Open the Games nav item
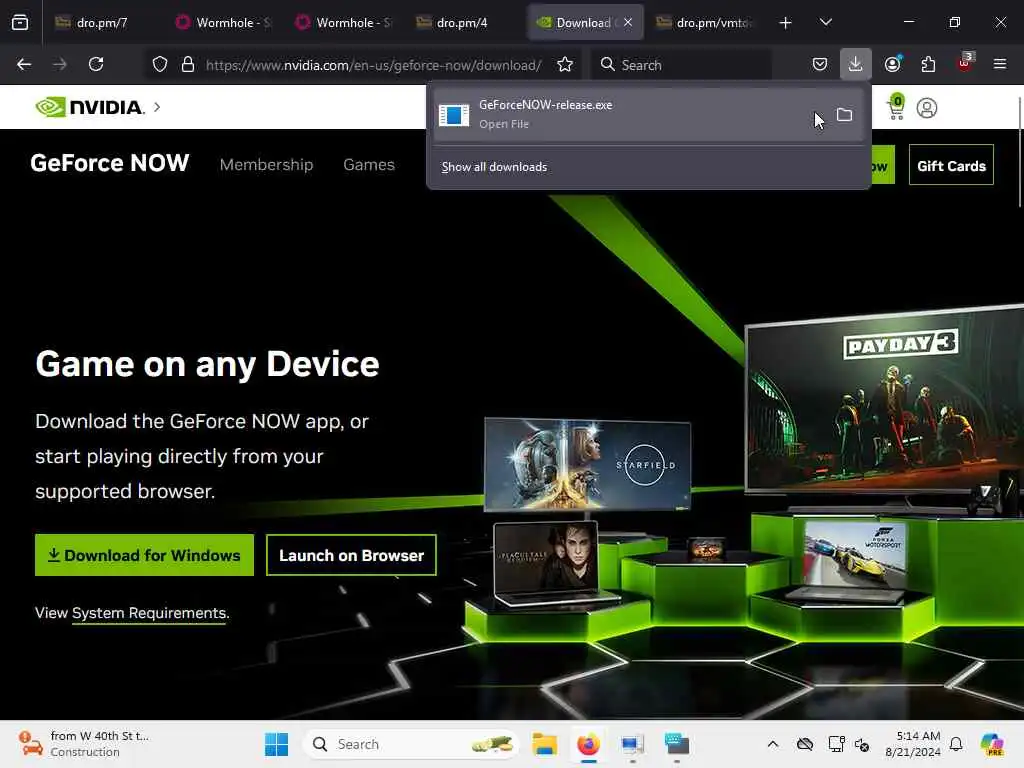 coord(369,165)
